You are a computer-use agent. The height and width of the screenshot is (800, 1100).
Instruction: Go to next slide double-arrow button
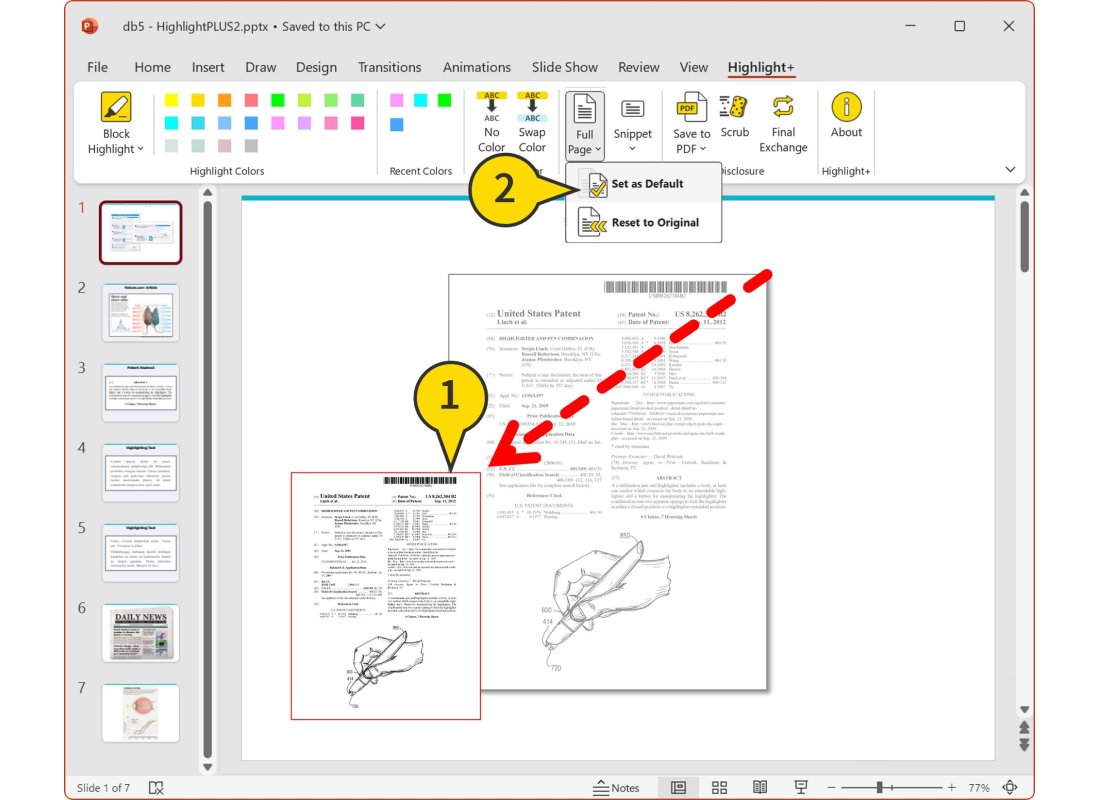tap(1024, 744)
